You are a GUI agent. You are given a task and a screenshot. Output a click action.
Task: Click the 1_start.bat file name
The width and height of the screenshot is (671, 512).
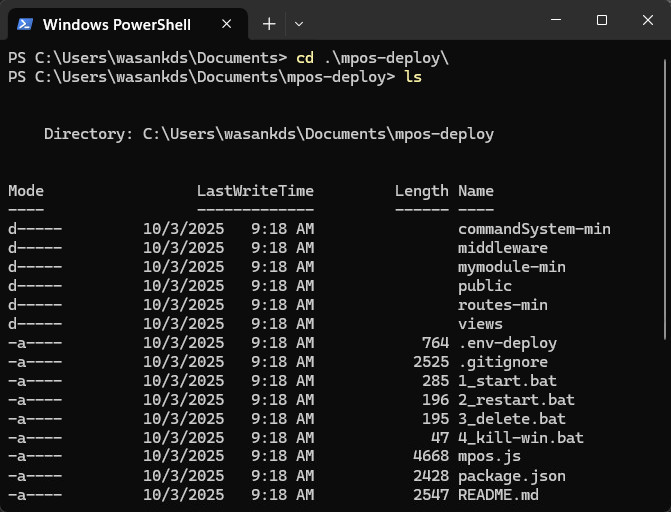507,381
